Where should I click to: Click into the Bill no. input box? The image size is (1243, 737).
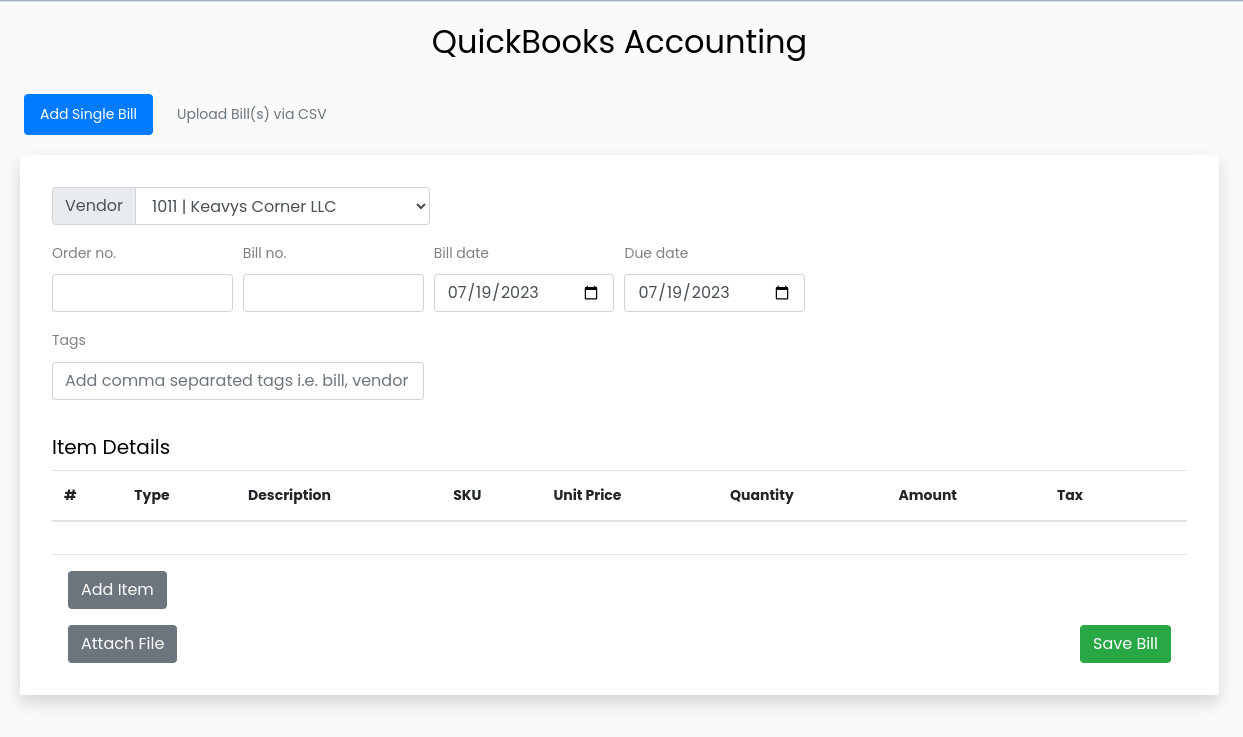(333, 293)
